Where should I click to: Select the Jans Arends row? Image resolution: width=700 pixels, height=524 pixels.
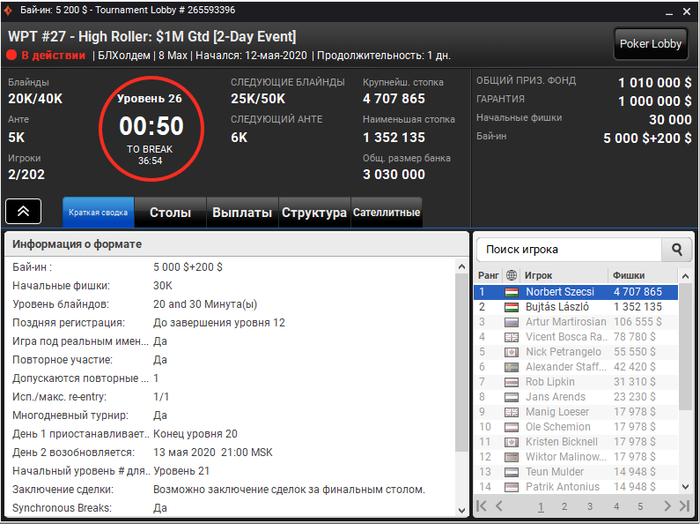tap(576, 397)
